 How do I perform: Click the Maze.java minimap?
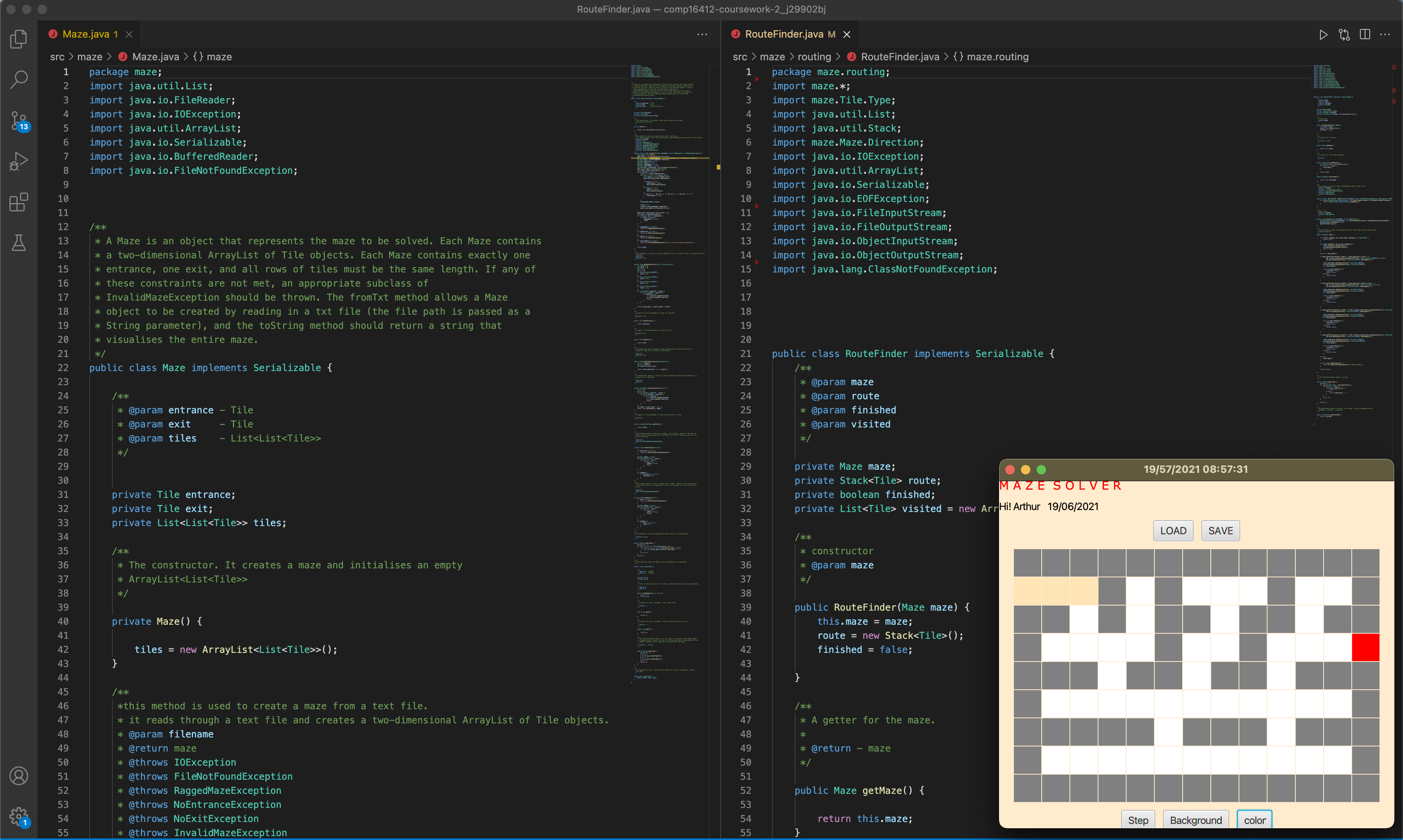[x=669, y=373]
